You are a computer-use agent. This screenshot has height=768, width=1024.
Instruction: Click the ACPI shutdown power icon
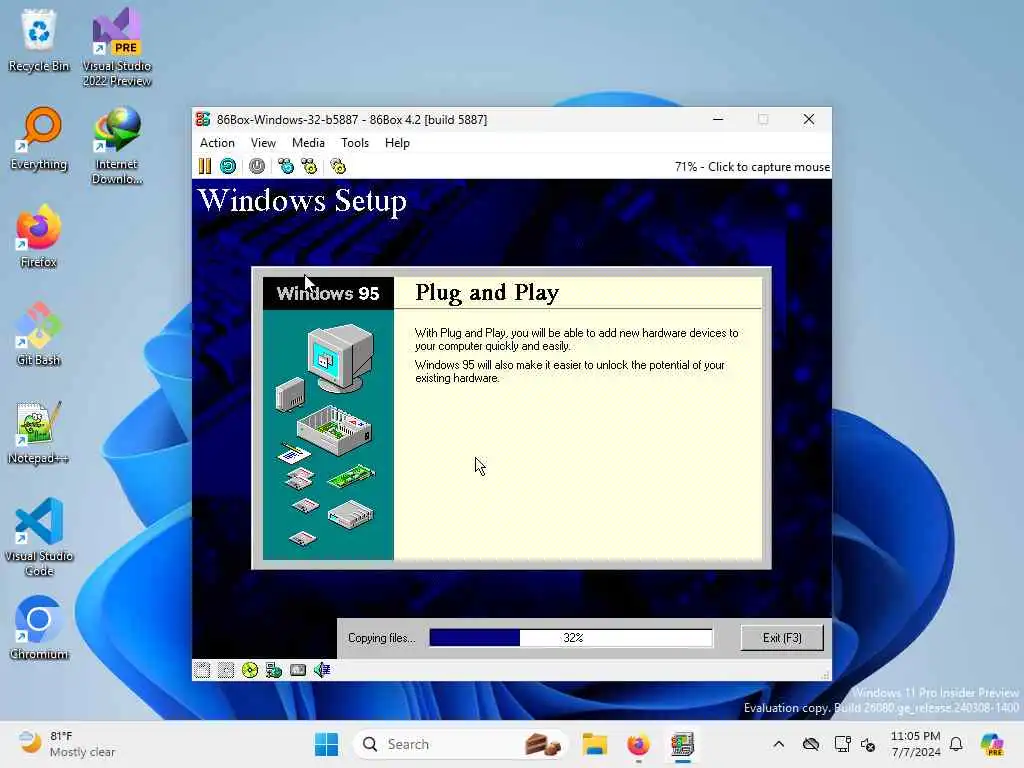(257, 167)
